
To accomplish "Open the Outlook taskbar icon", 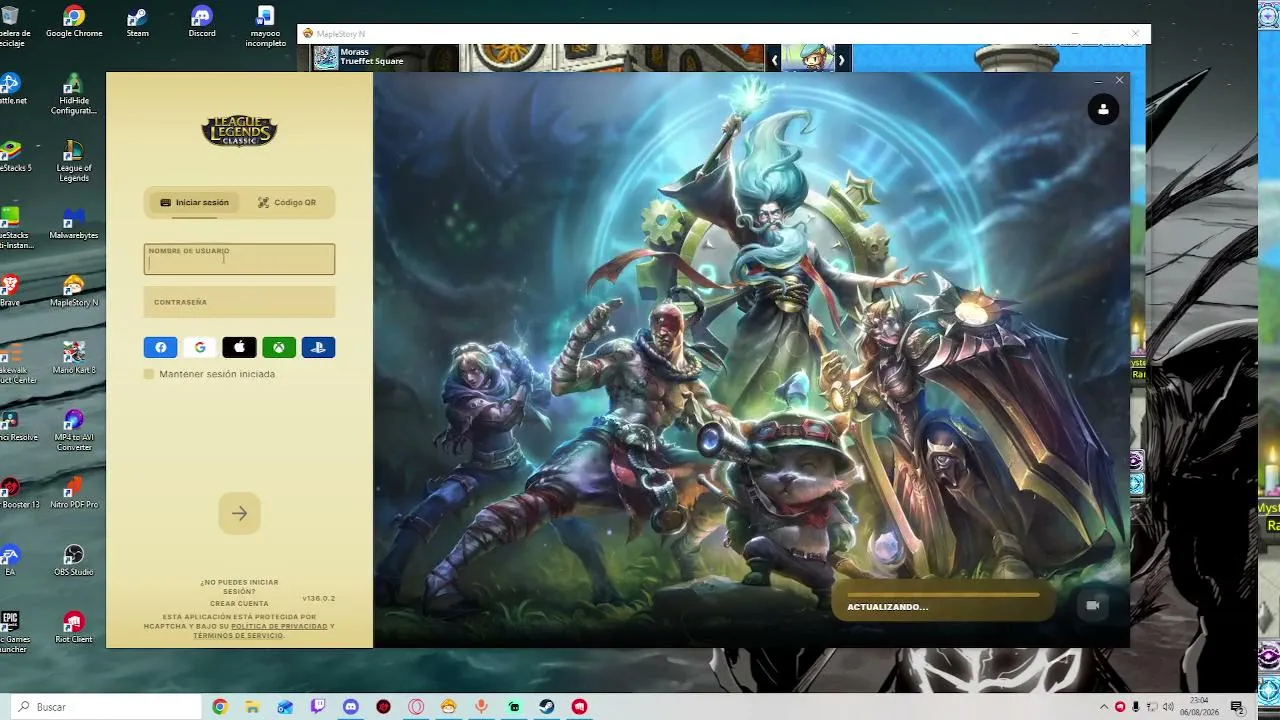I will [x=285, y=707].
